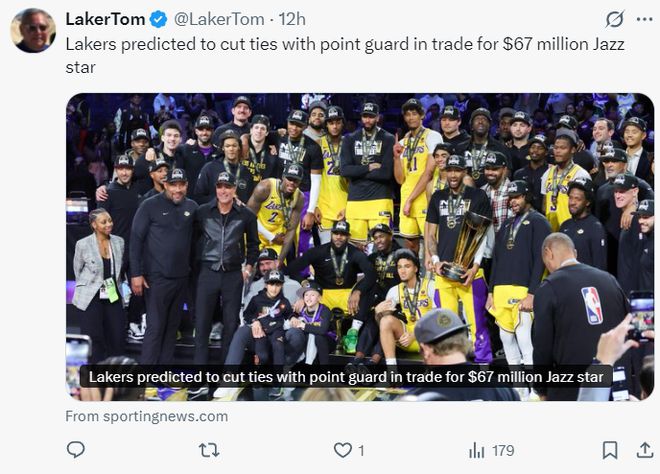Click the 179 views count
Image resolution: width=660 pixels, height=474 pixels.
click(503, 451)
